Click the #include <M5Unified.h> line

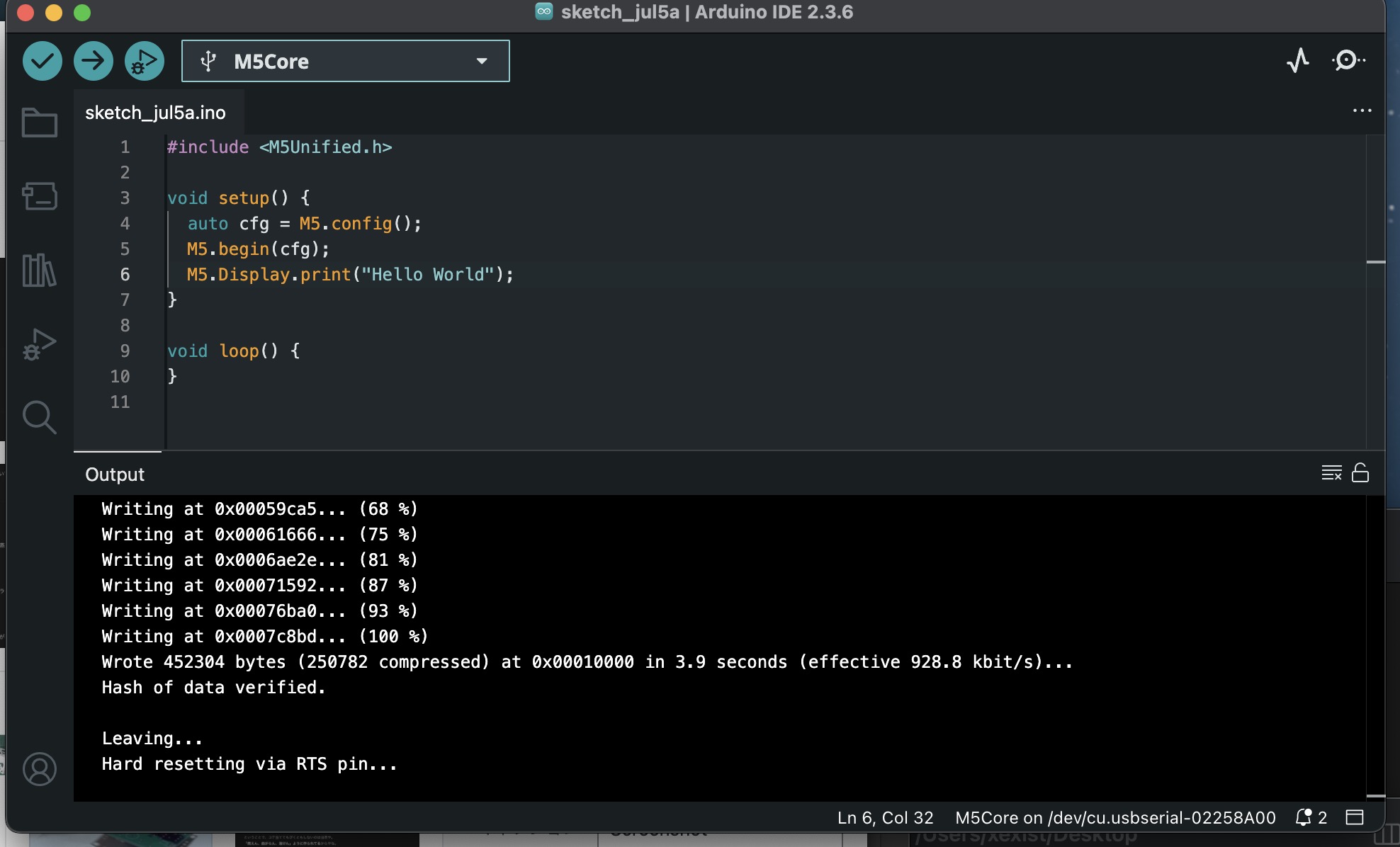(x=279, y=147)
